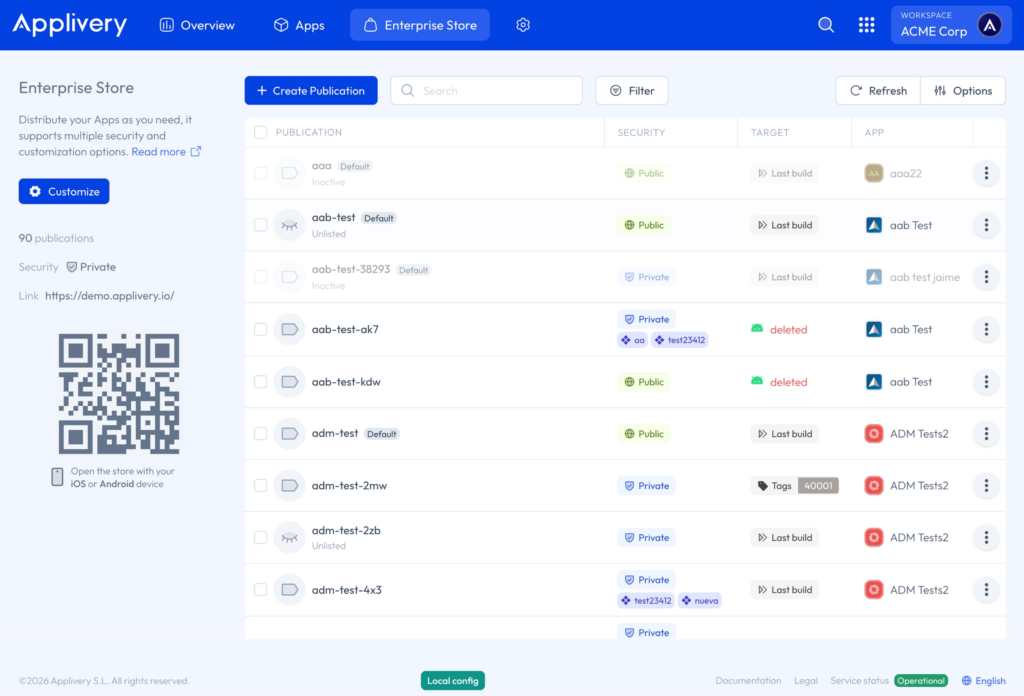This screenshot has width=1024, height=696.
Task: Open the Options dropdown
Action: tap(963, 91)
